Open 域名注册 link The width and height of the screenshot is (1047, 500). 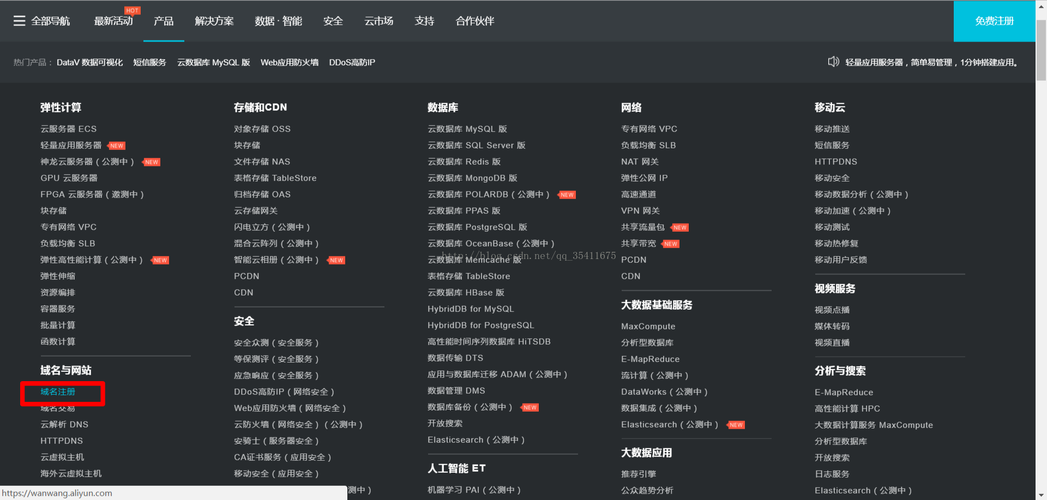point(57,392)
